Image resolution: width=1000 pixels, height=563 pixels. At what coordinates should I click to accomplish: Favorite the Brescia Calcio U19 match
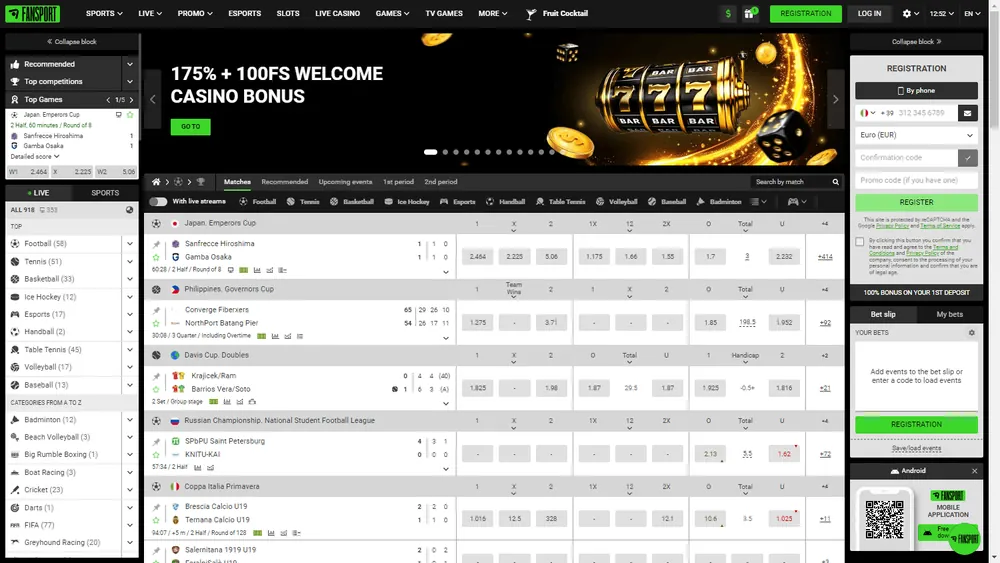click(156, 520)
